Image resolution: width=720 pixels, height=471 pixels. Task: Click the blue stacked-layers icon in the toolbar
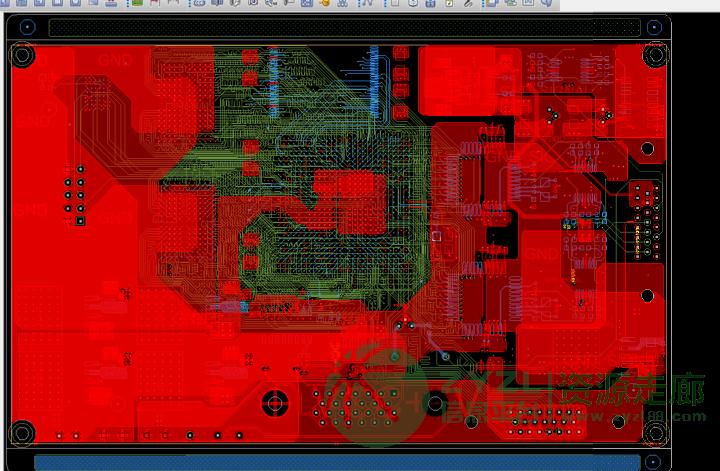(x=492, y=4)
